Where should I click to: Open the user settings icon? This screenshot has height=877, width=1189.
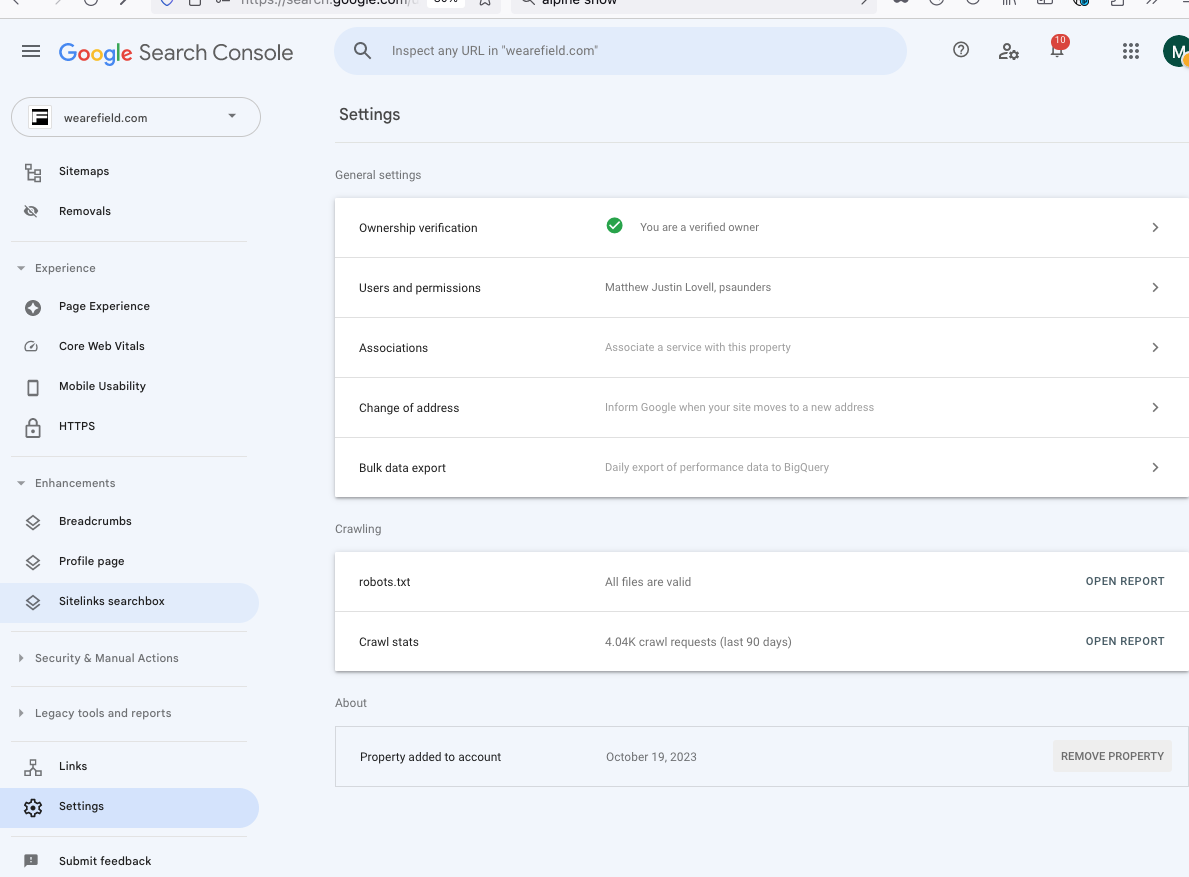[x=1008, y=51]
